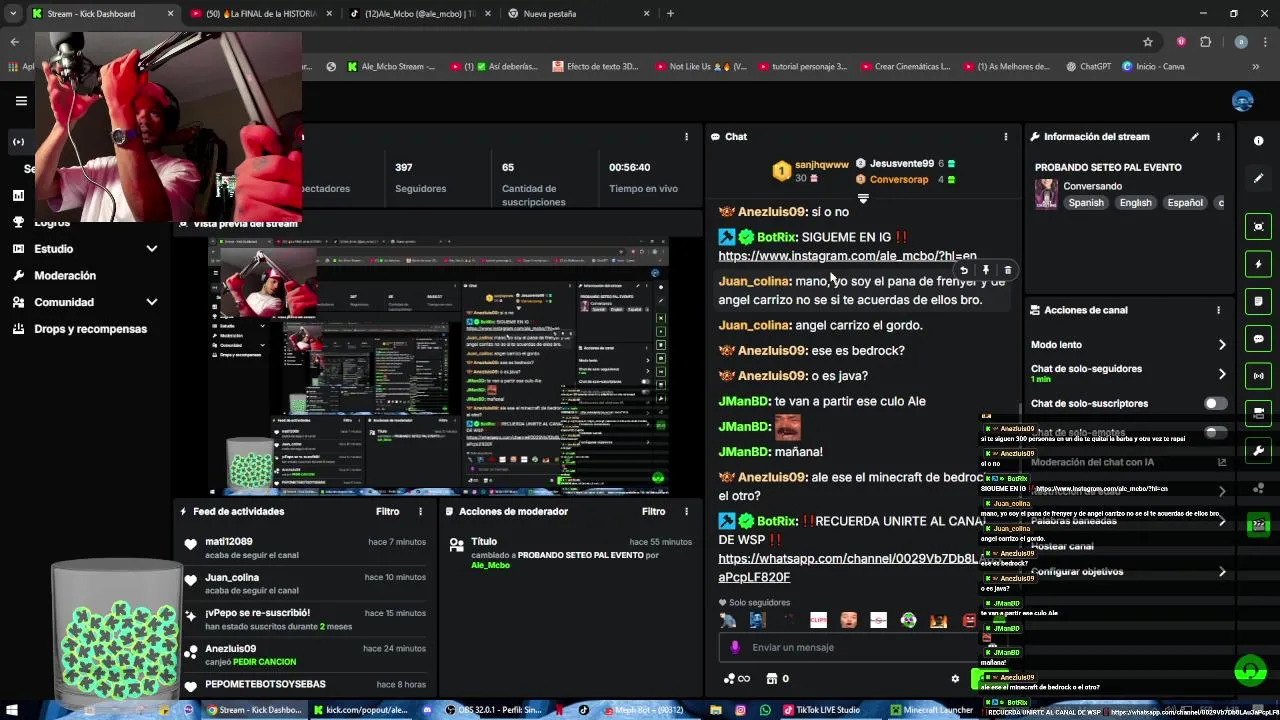Pin the hovered chat message
Viewport: 1280px width, 720px height.
985,270
